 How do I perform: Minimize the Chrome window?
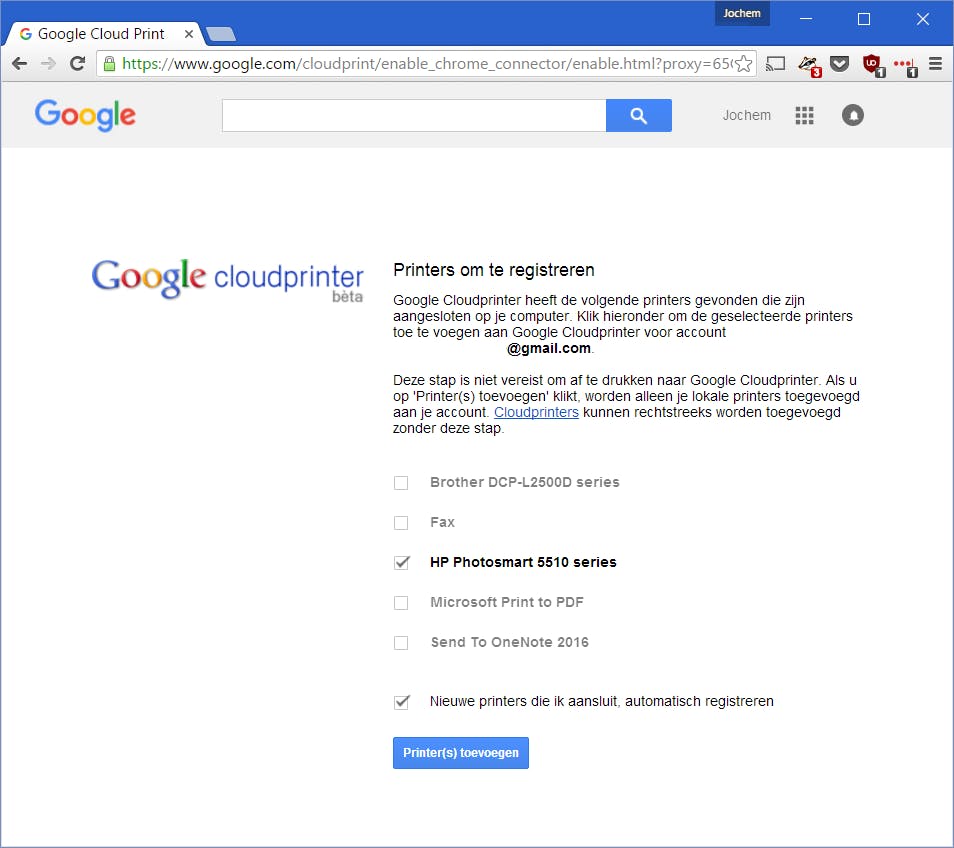[x=806, y=19]
